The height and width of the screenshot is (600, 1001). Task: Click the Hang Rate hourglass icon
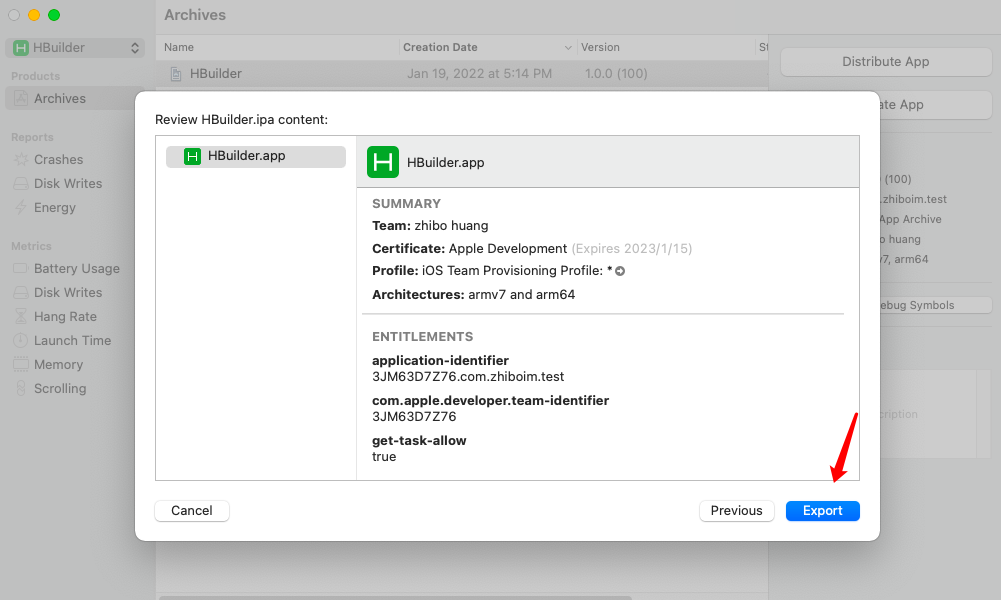pyautogui.click(x=21, y=317)
